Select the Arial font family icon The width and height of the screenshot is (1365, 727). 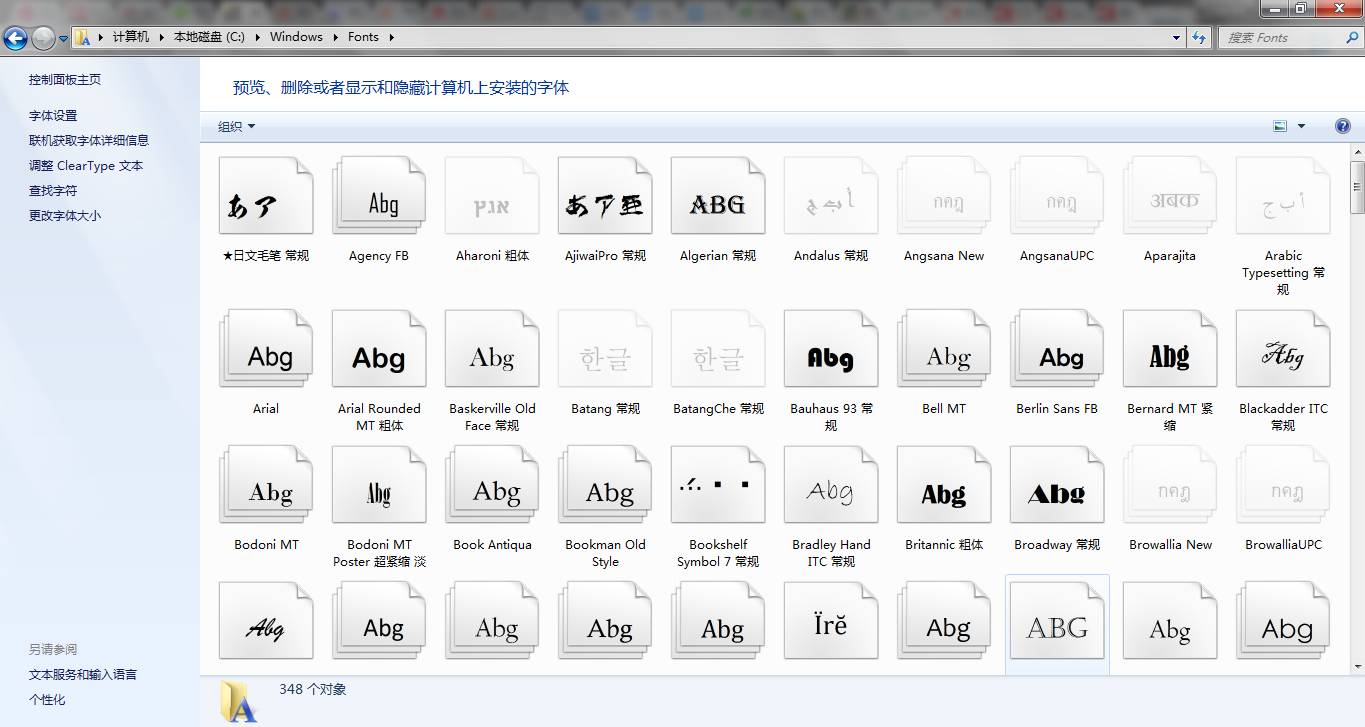point(266,349)
